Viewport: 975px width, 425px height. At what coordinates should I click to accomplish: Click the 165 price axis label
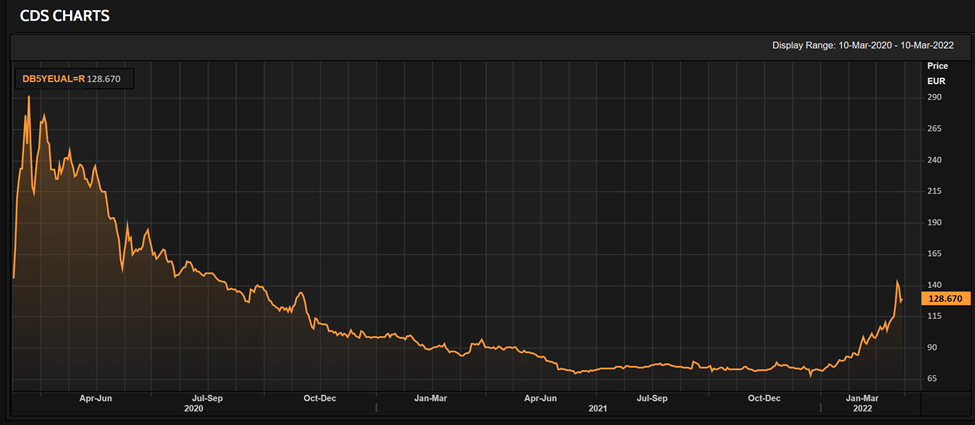(935, 254)
